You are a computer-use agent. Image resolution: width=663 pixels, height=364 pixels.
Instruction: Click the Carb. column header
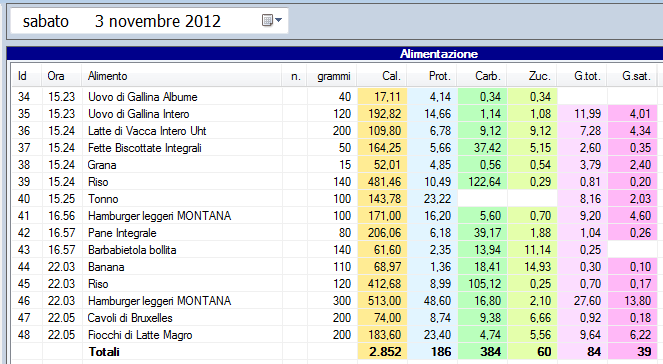click(482, 76)
